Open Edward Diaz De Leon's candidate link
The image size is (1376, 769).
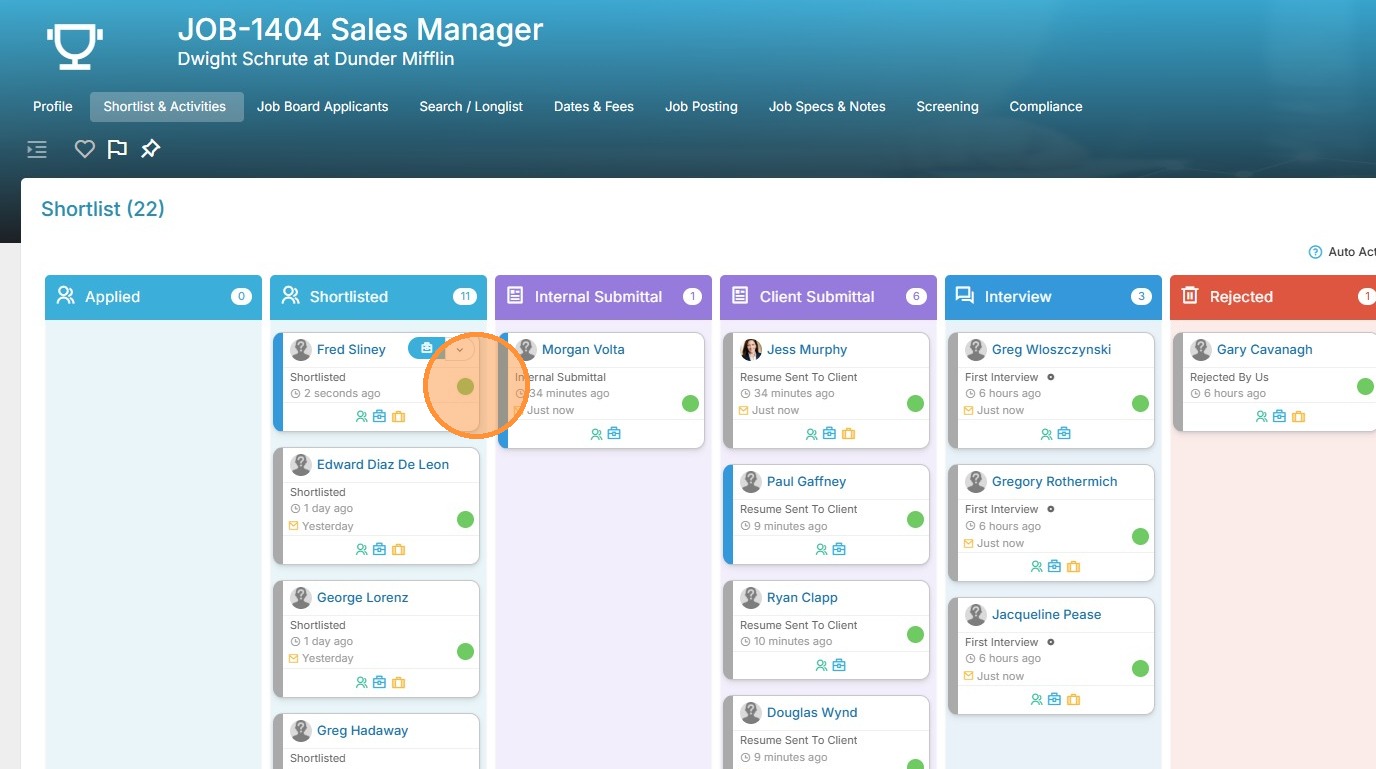(x=382, y=464)
